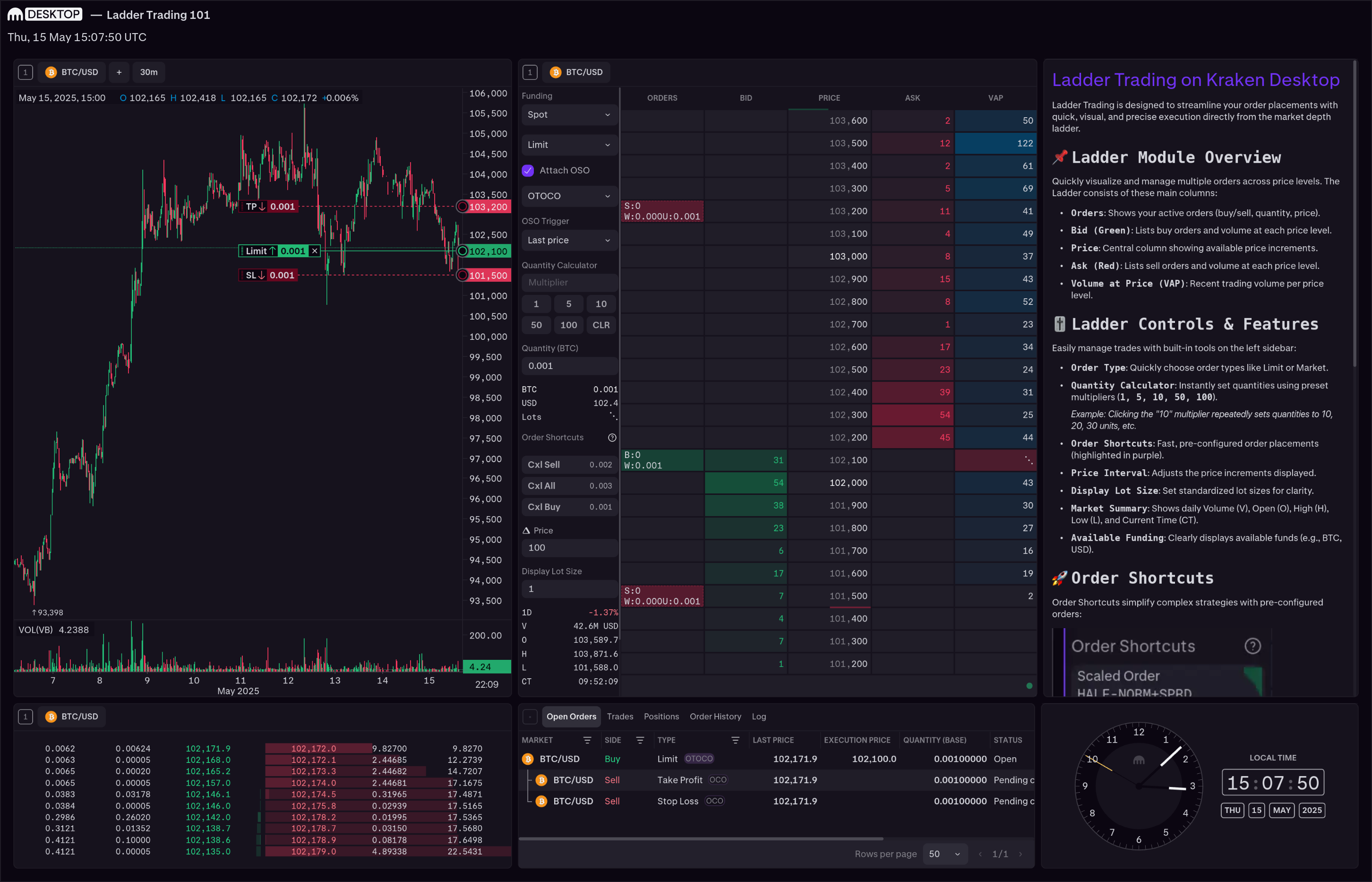
Task: Switch to the Trades tab
Action: pyautogui.click(x=620, y=717)
